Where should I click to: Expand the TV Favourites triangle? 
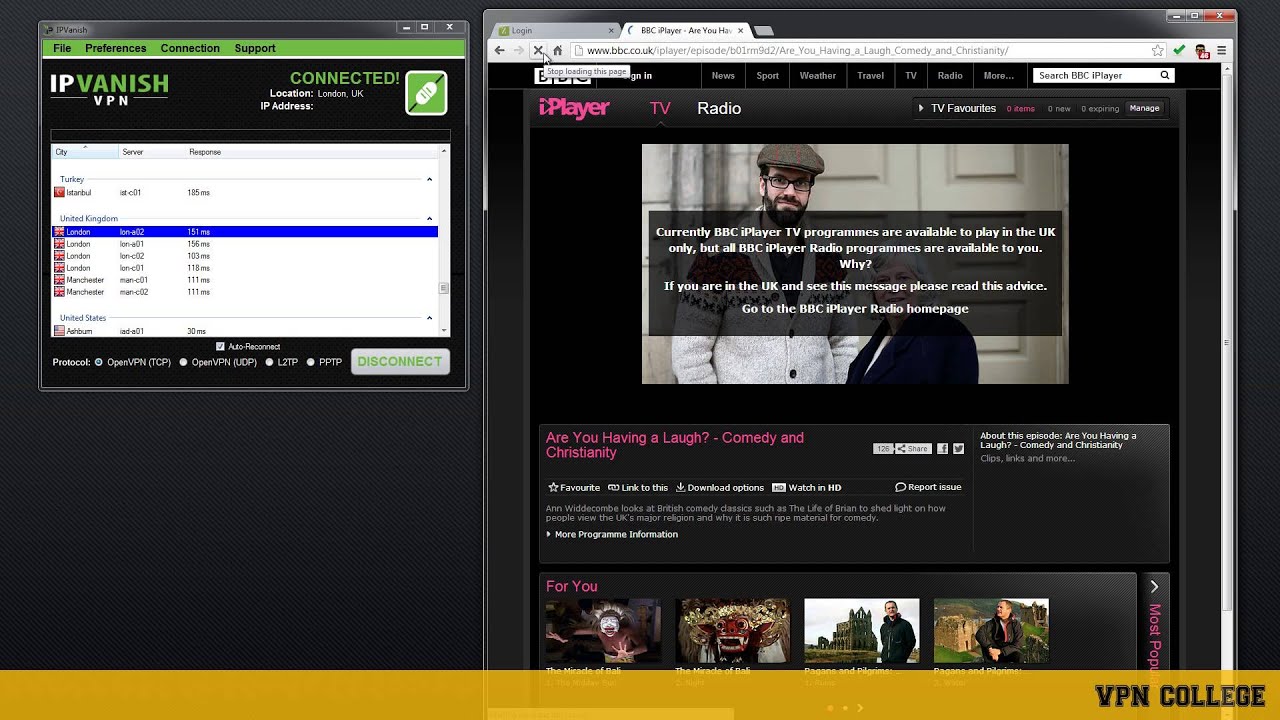click(921, 108)
